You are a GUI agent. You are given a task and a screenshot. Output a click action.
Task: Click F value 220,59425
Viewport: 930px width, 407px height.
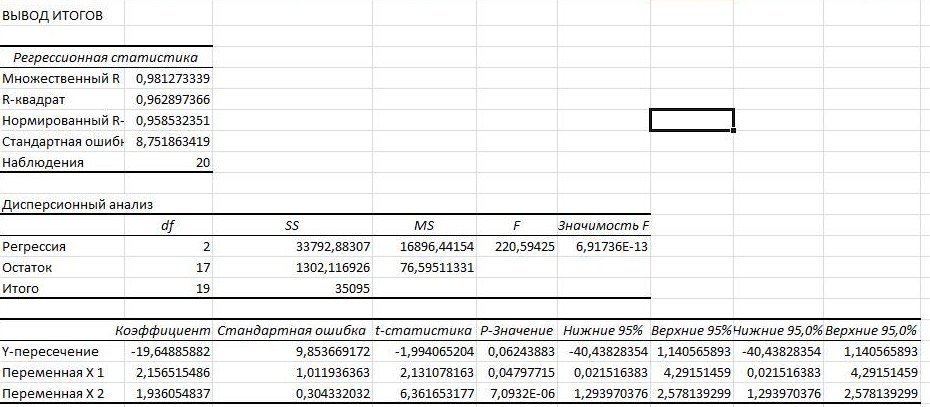coord(517,247)
